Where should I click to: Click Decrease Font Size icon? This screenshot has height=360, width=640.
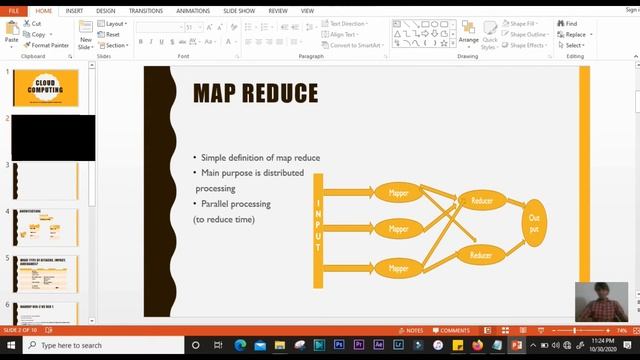pos(220,27)
